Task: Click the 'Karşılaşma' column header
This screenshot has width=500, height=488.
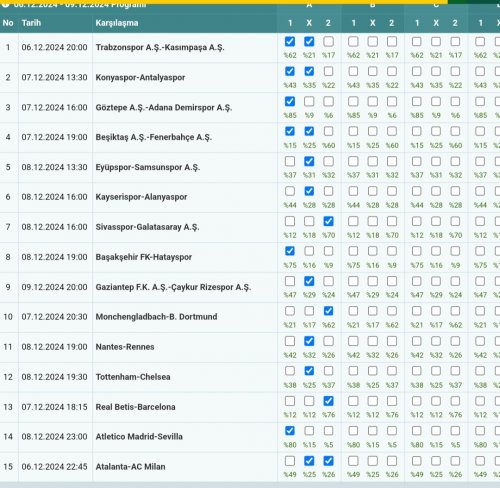Action: coord(117,23)
